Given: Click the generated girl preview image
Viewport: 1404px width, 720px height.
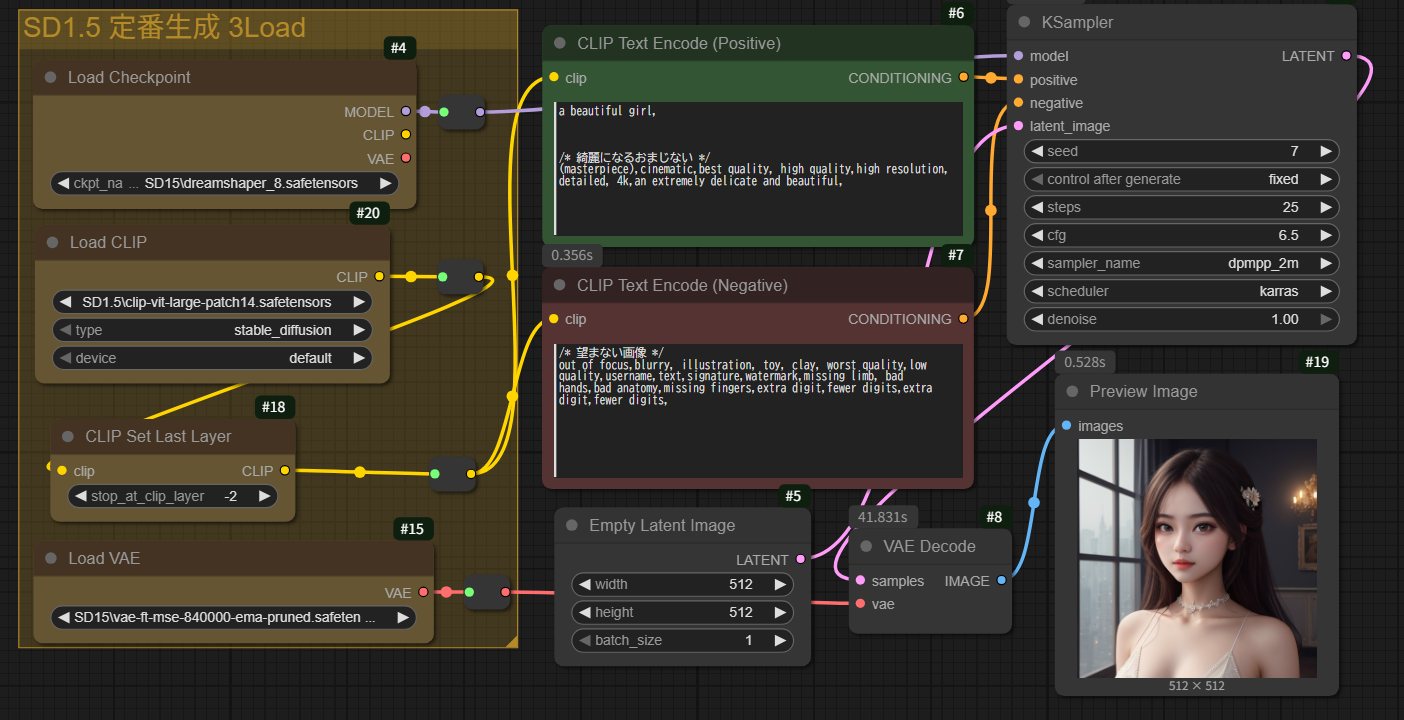Looking at the screenshot, I should point(1197,558).
